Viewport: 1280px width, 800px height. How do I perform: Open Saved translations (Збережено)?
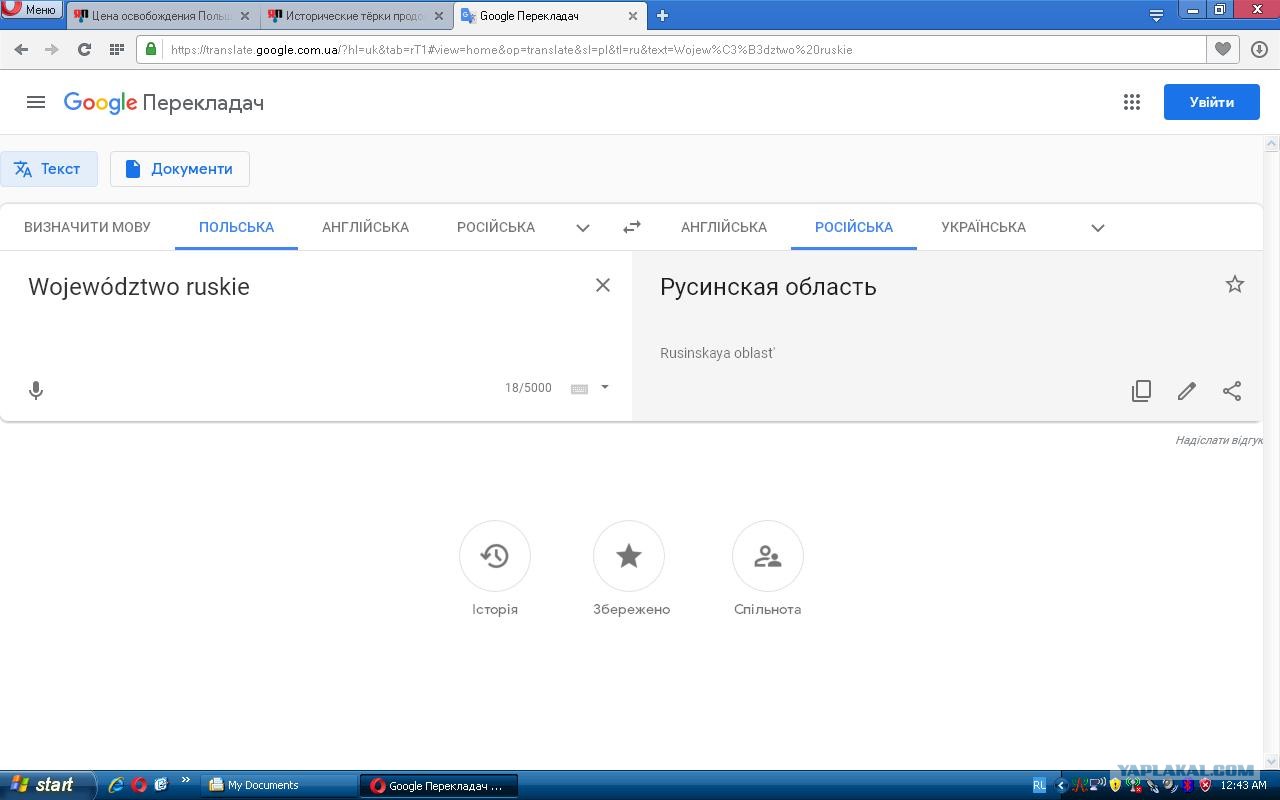coord(629,556)
